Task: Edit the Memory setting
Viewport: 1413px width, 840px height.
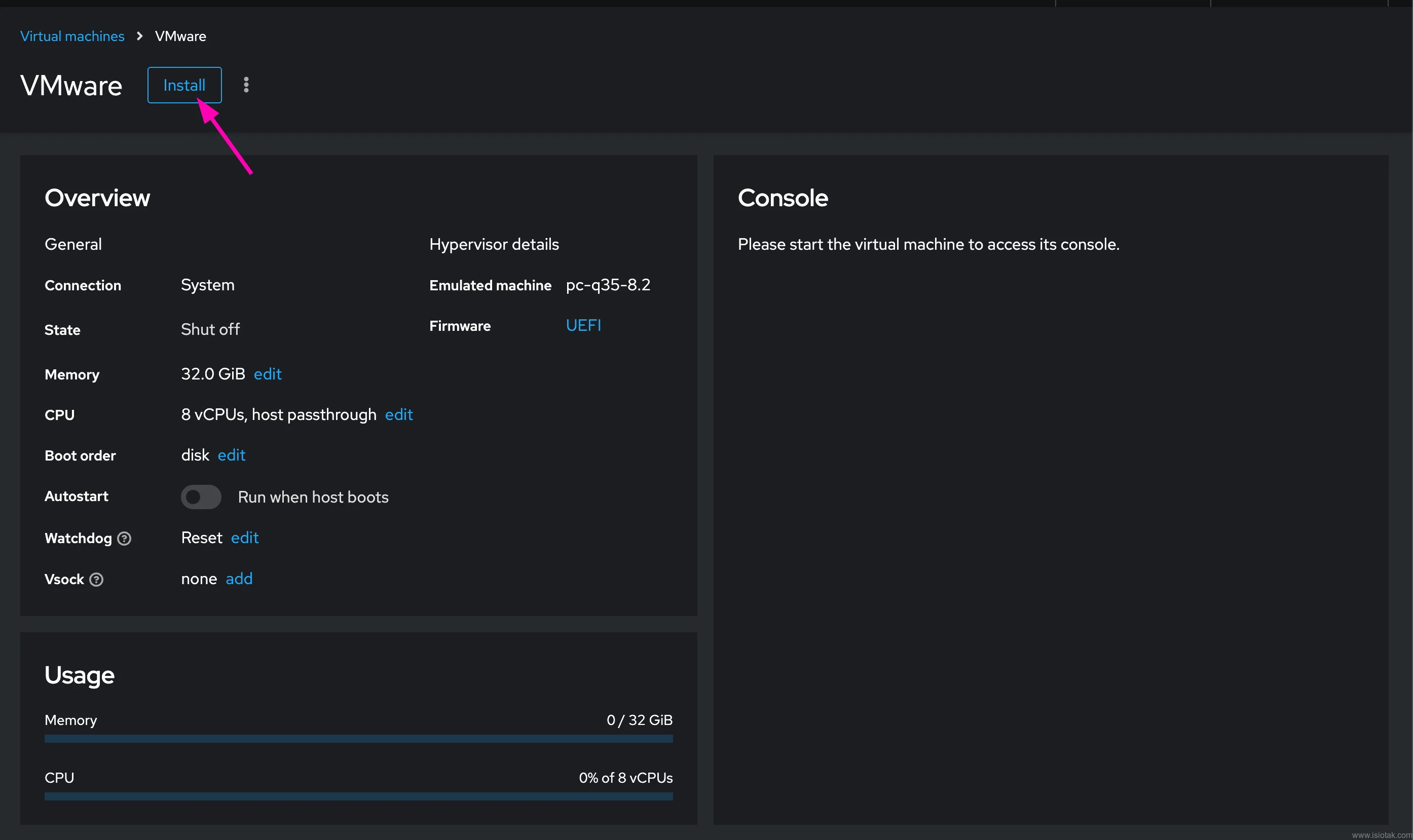Action: (268, 374)
